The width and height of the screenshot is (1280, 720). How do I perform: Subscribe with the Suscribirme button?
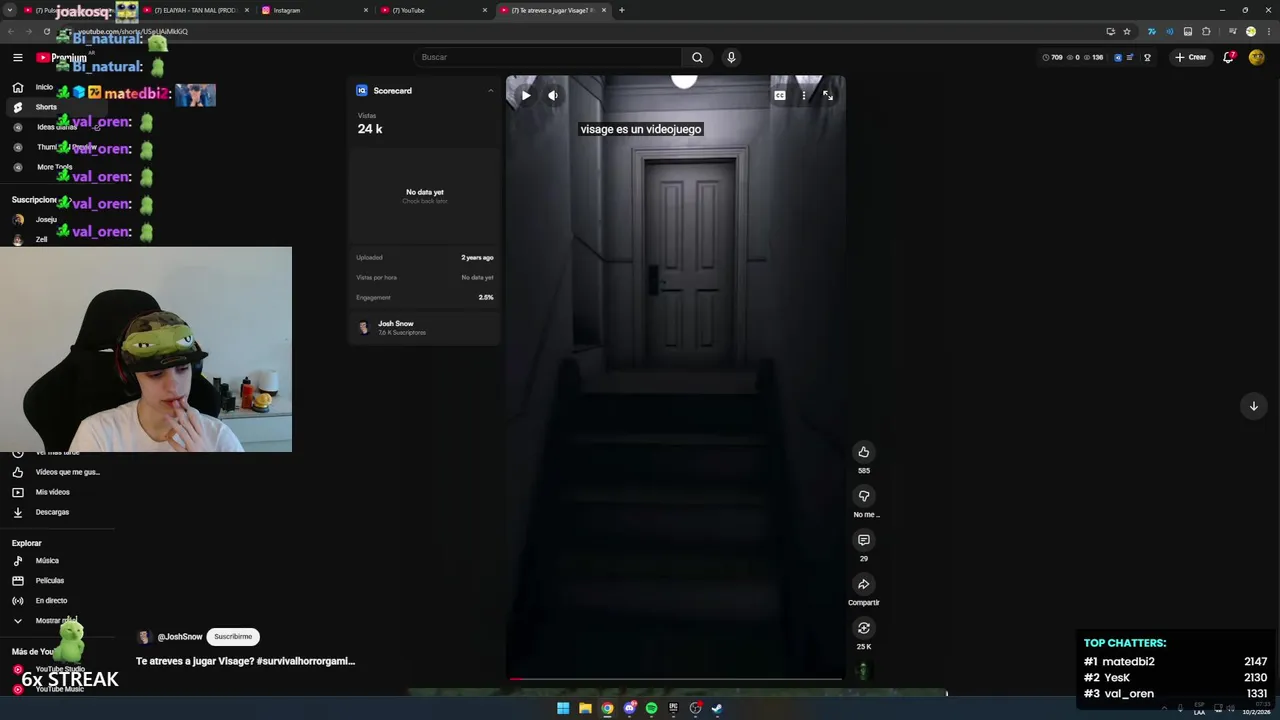(233, 636)
